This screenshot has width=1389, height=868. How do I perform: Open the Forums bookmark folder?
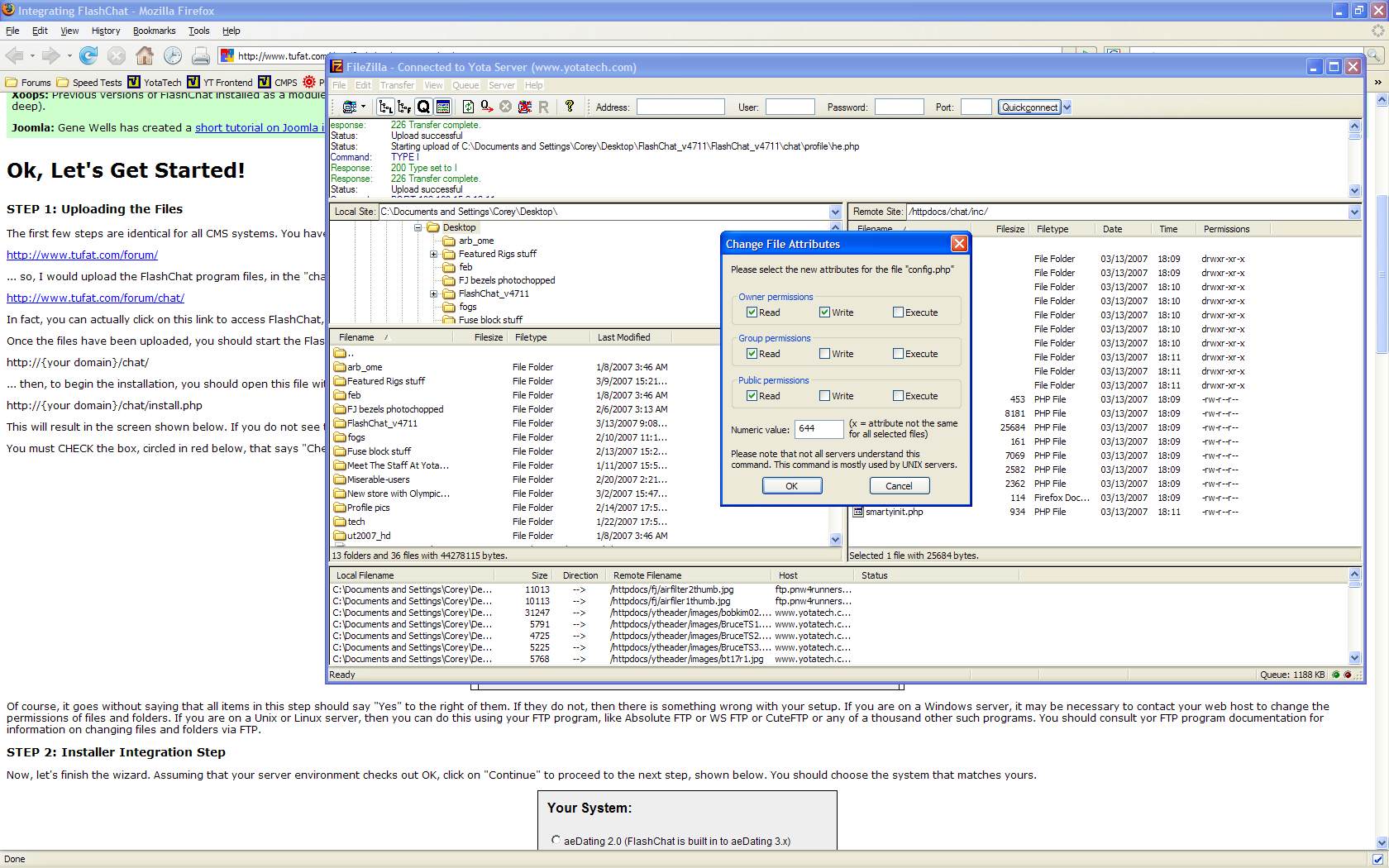28,82
